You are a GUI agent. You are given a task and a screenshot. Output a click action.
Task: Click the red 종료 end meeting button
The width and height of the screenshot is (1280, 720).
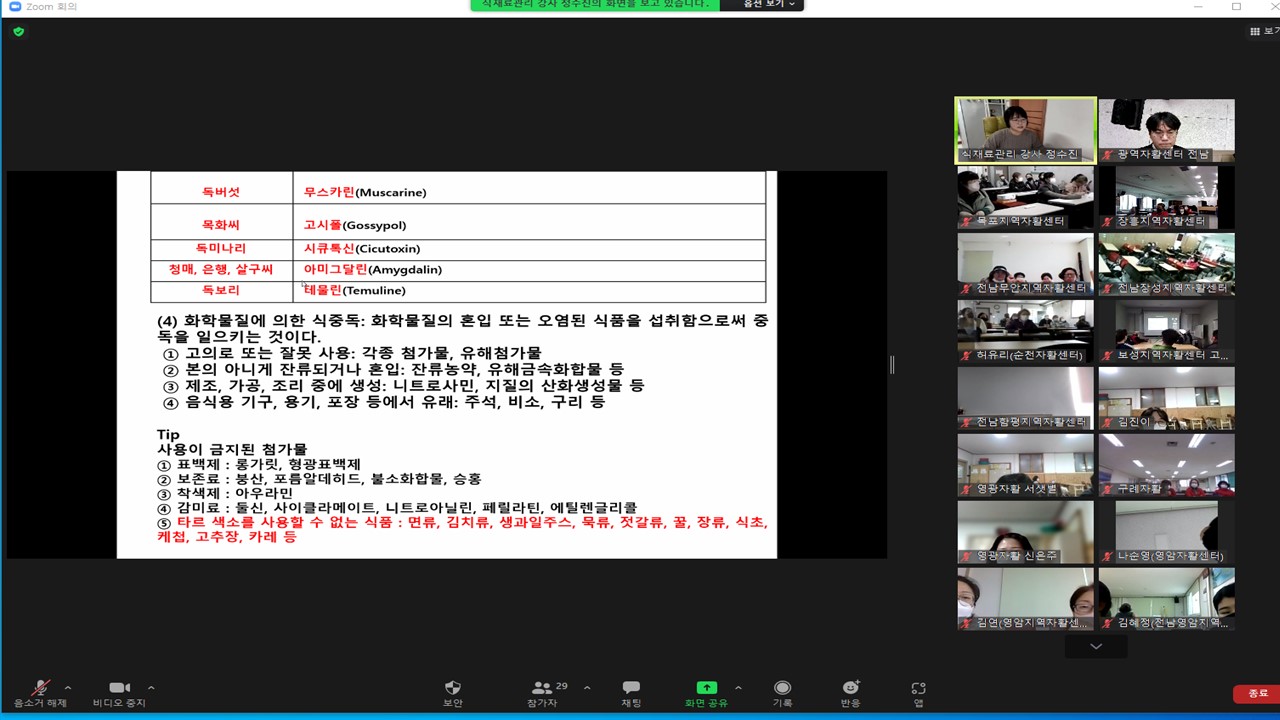1256,694
